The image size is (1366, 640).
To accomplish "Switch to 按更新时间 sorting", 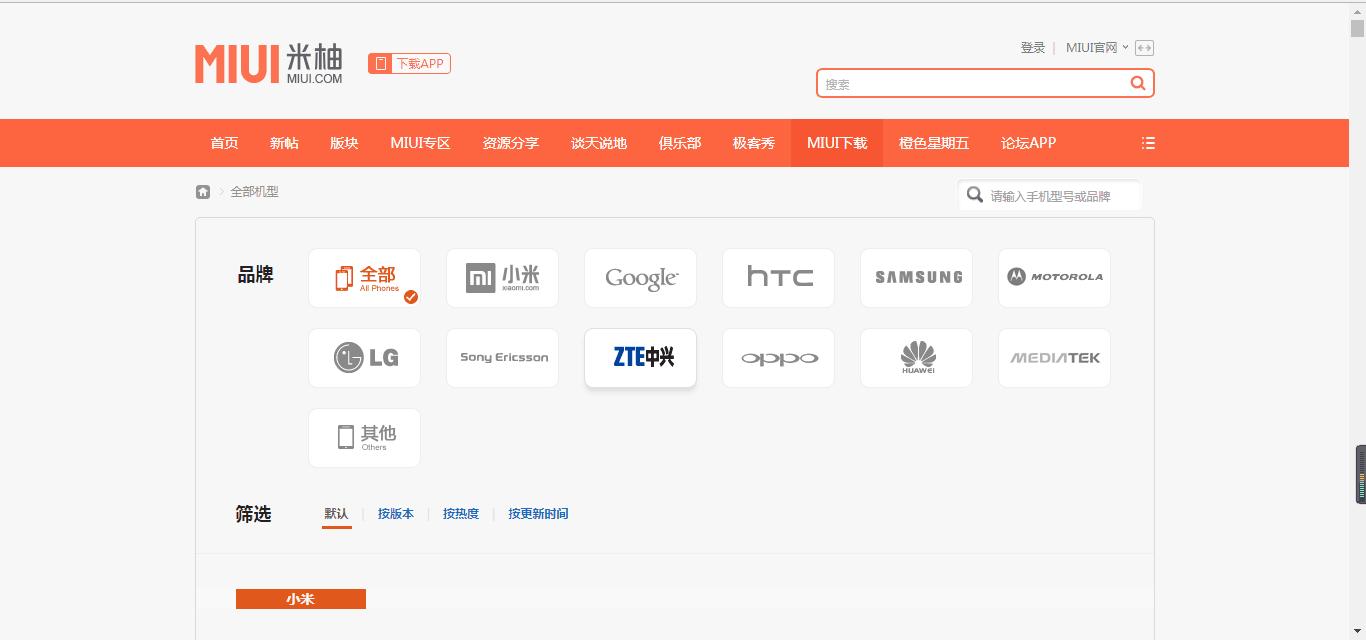I will click(x=537, y=513).
